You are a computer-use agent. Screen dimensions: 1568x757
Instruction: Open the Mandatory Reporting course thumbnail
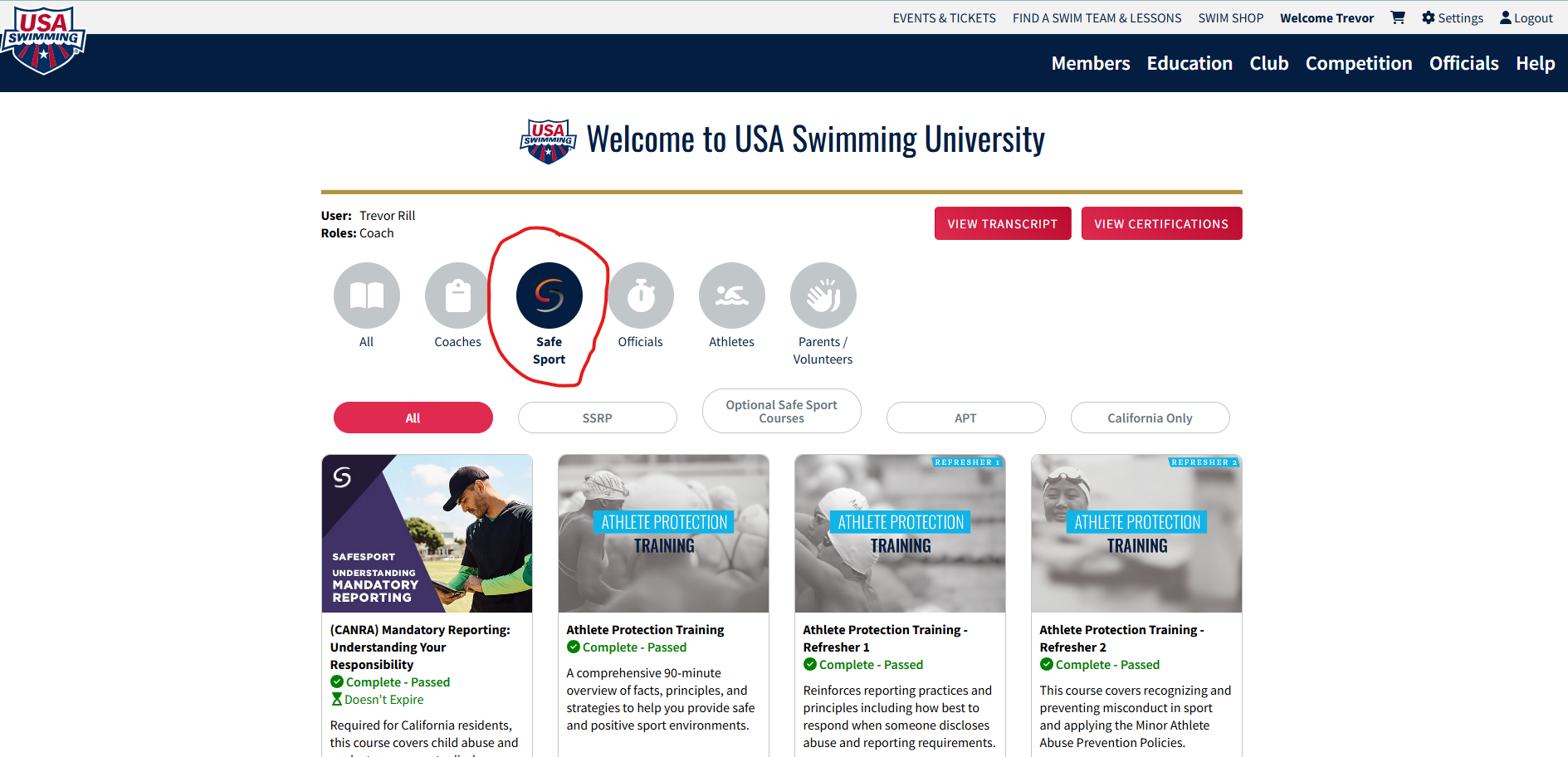point(427,534)
